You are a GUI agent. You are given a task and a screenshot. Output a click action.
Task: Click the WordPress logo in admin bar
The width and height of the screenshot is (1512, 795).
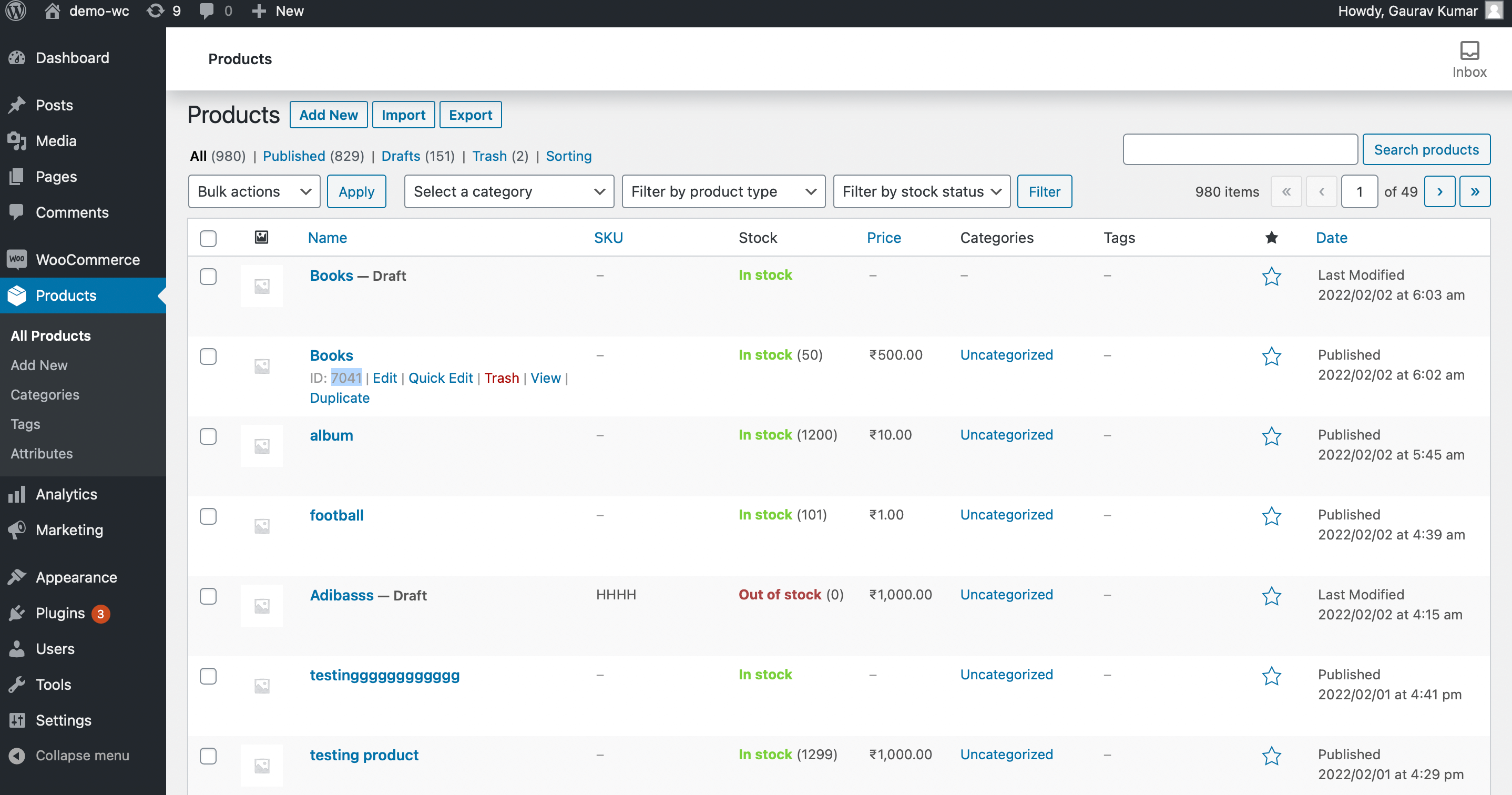(x=16, y=11)
